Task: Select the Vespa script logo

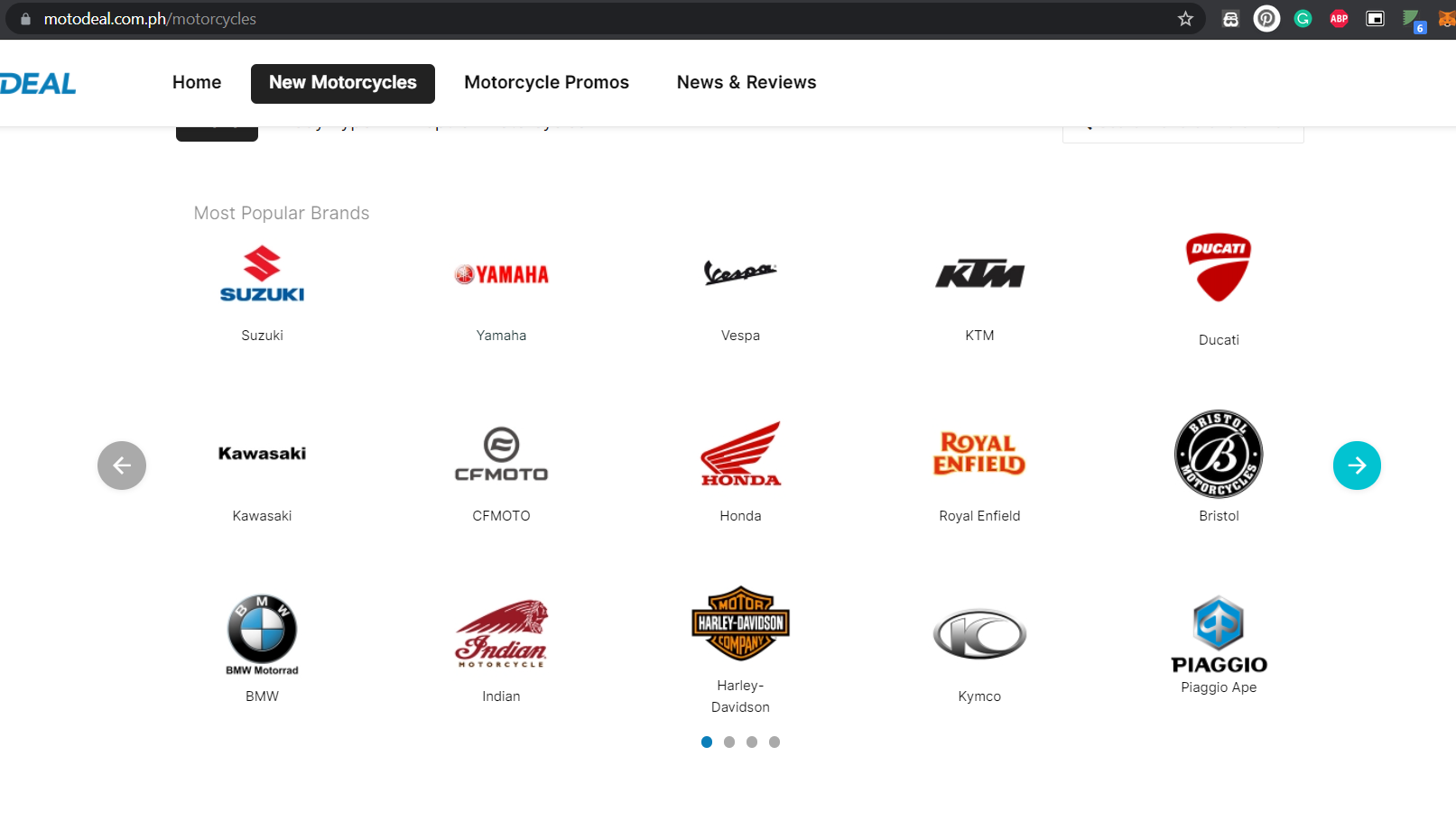Action: (x=740, y=272)
